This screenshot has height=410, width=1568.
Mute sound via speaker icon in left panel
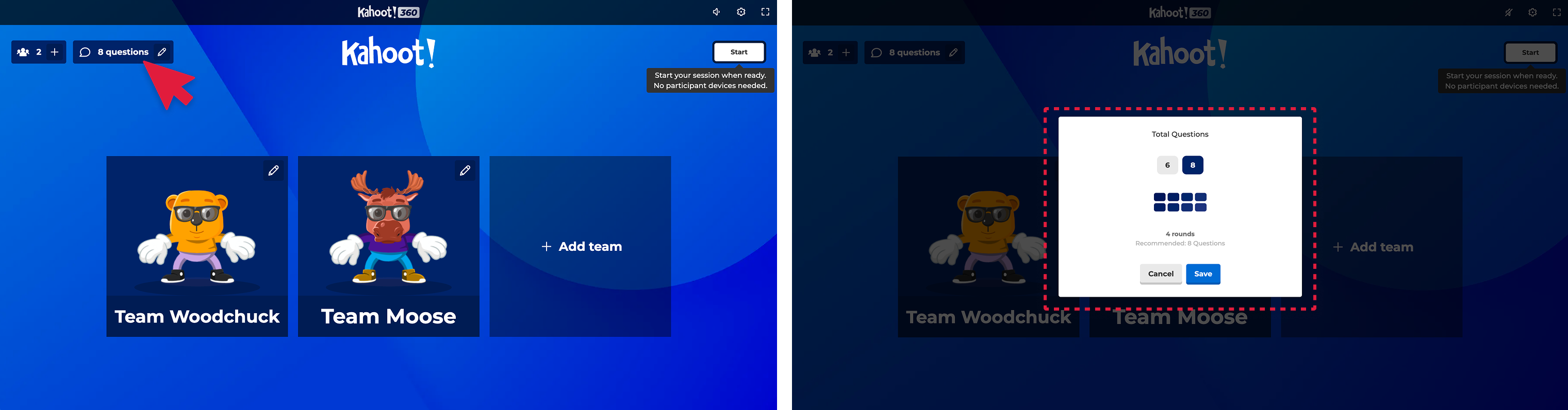(x=716, y=12)
